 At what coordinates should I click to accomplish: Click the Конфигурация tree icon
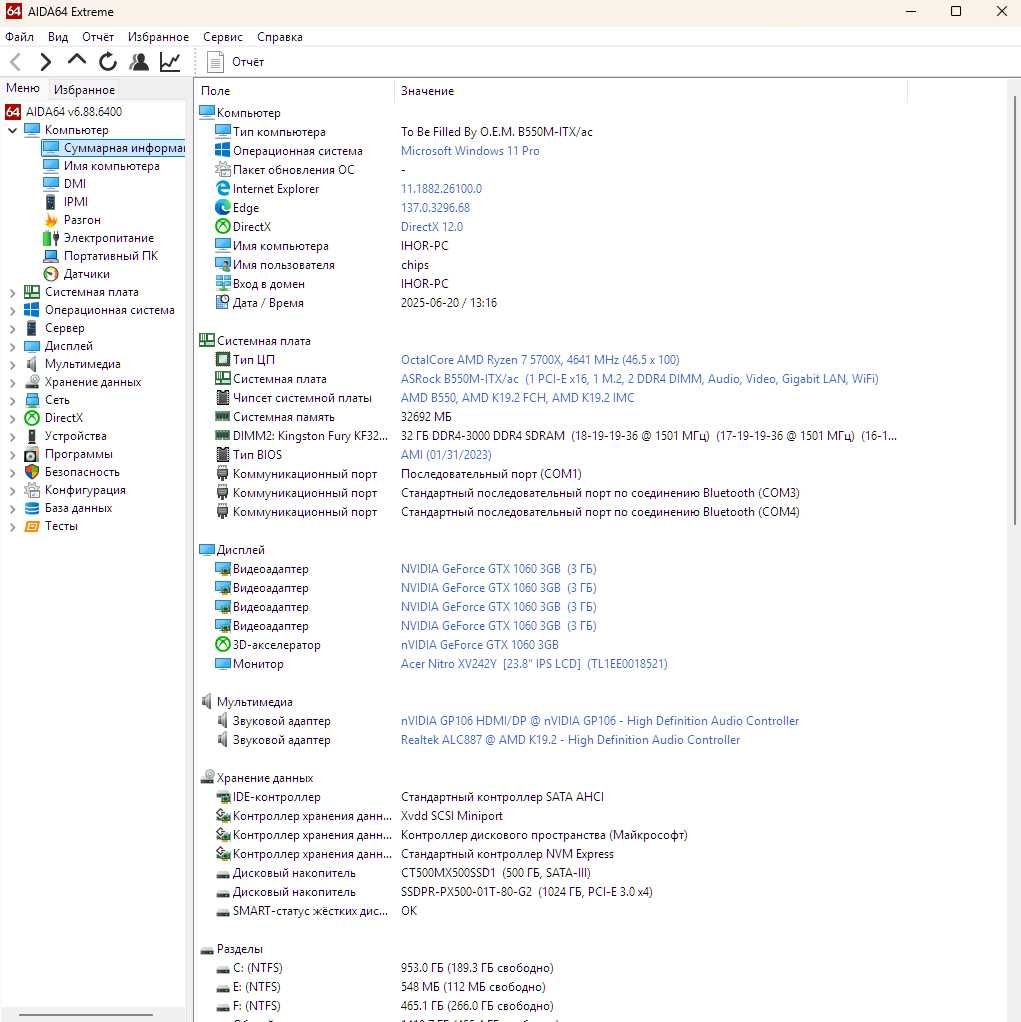[32, 490]
